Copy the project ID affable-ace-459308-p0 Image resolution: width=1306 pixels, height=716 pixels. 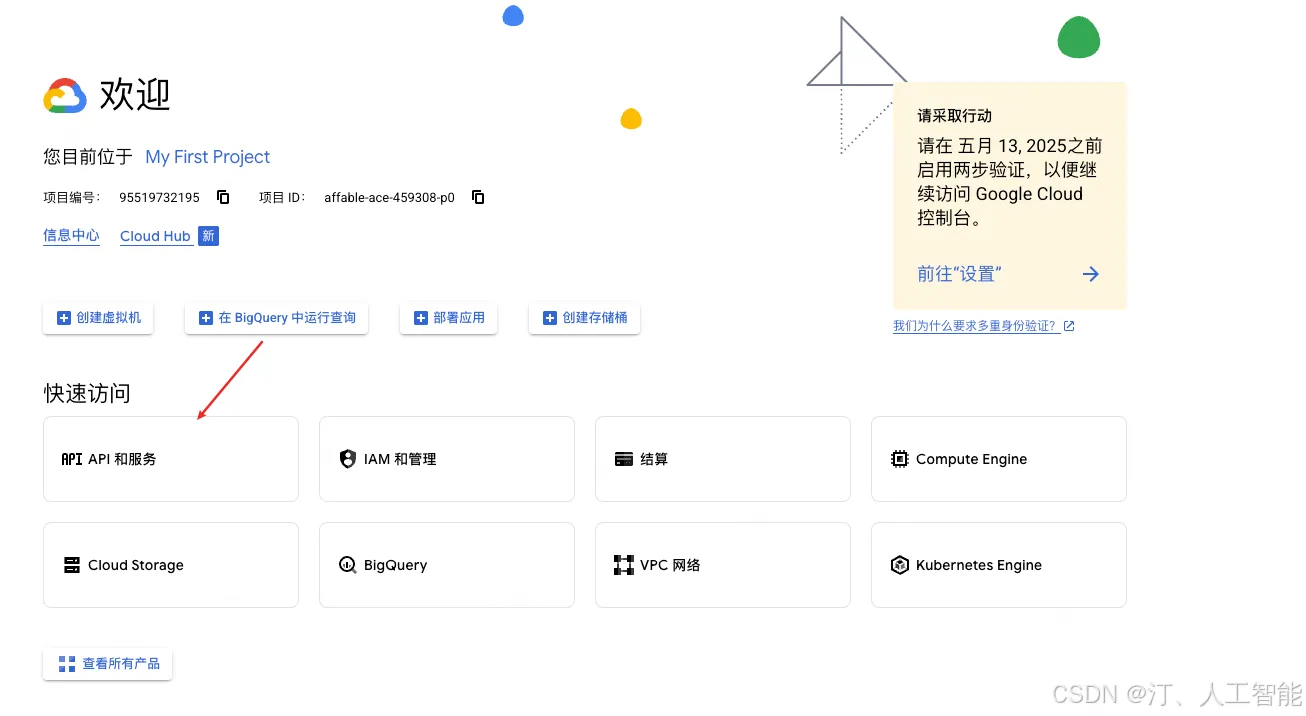pos(478,197)
